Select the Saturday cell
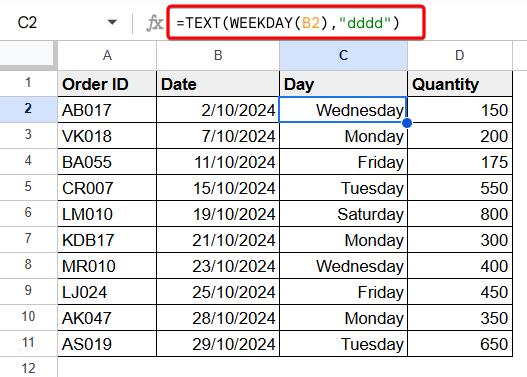Screen dimensions: 527x377 pos(343,214)
